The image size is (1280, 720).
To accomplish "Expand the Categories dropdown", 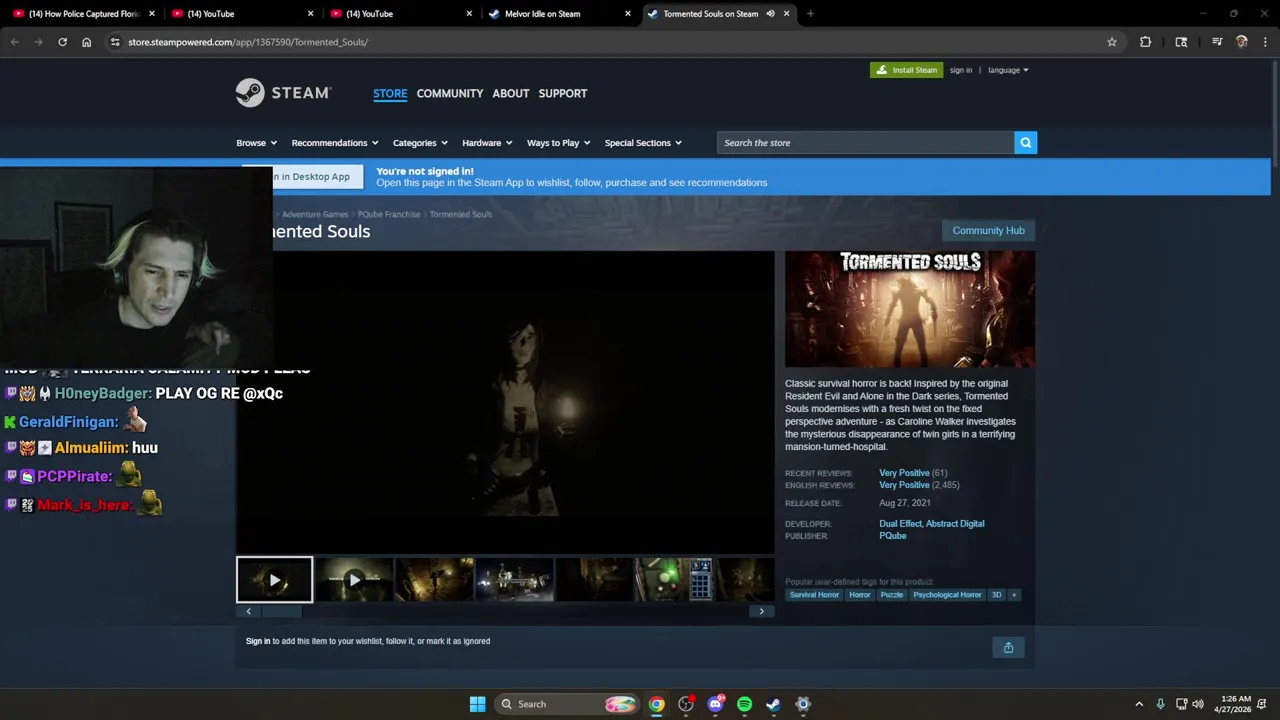I will click(420, 143).
